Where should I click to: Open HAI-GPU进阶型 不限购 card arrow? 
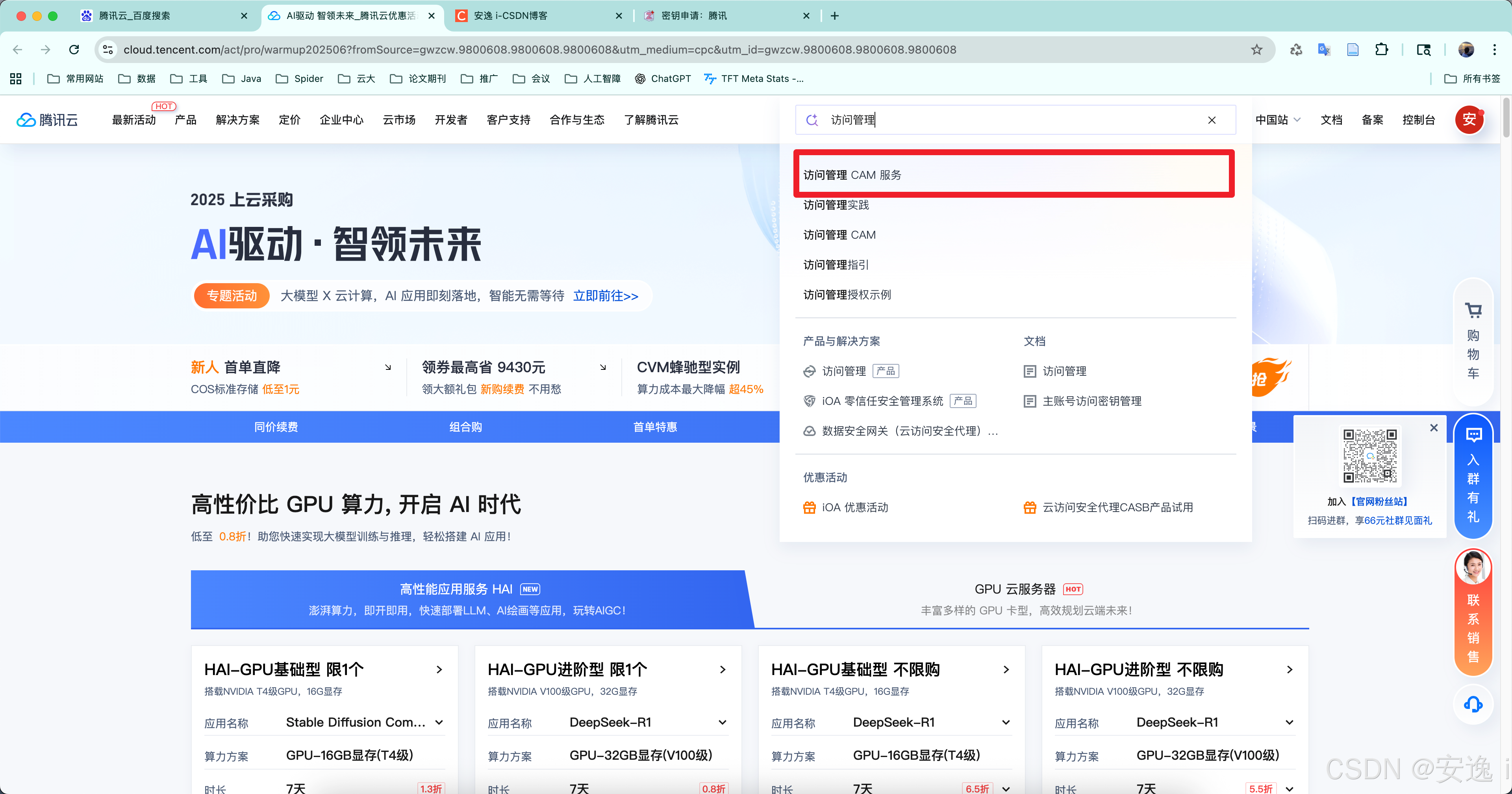coord(1290,670)
